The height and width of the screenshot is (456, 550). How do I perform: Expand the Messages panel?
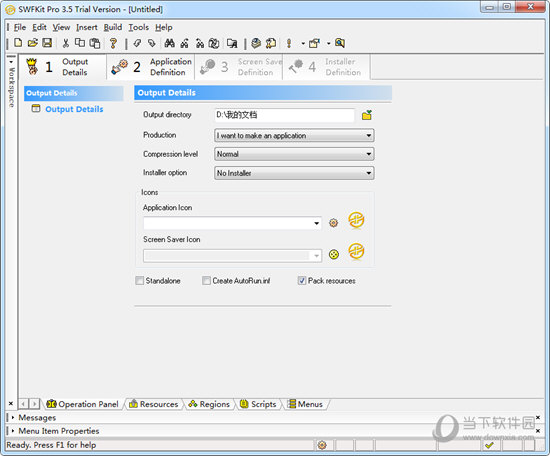click(13, 417)
